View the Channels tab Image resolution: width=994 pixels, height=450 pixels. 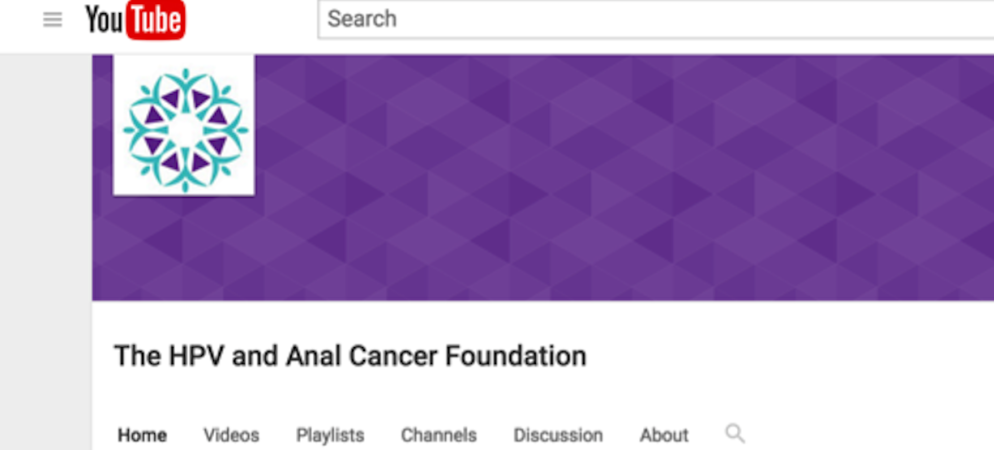pos(439,435)
